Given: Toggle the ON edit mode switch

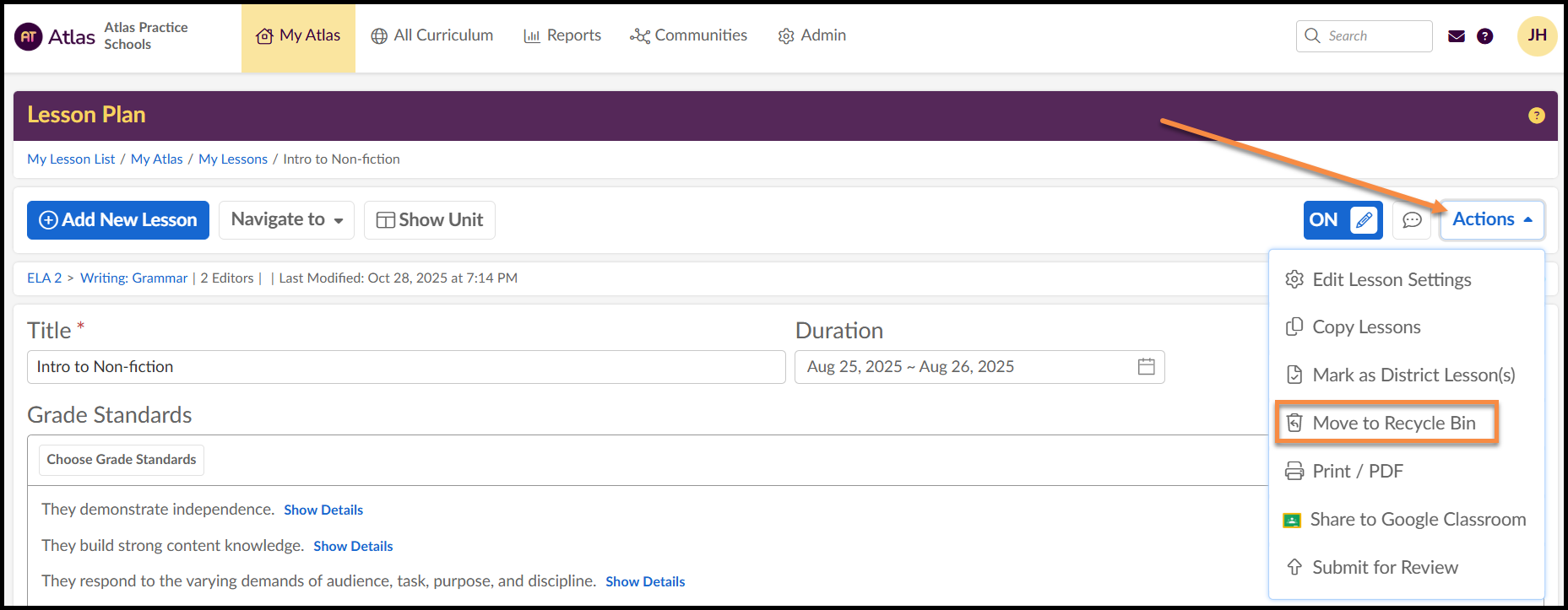Looking at the screenshot, I should click(x=1343, y=220).
